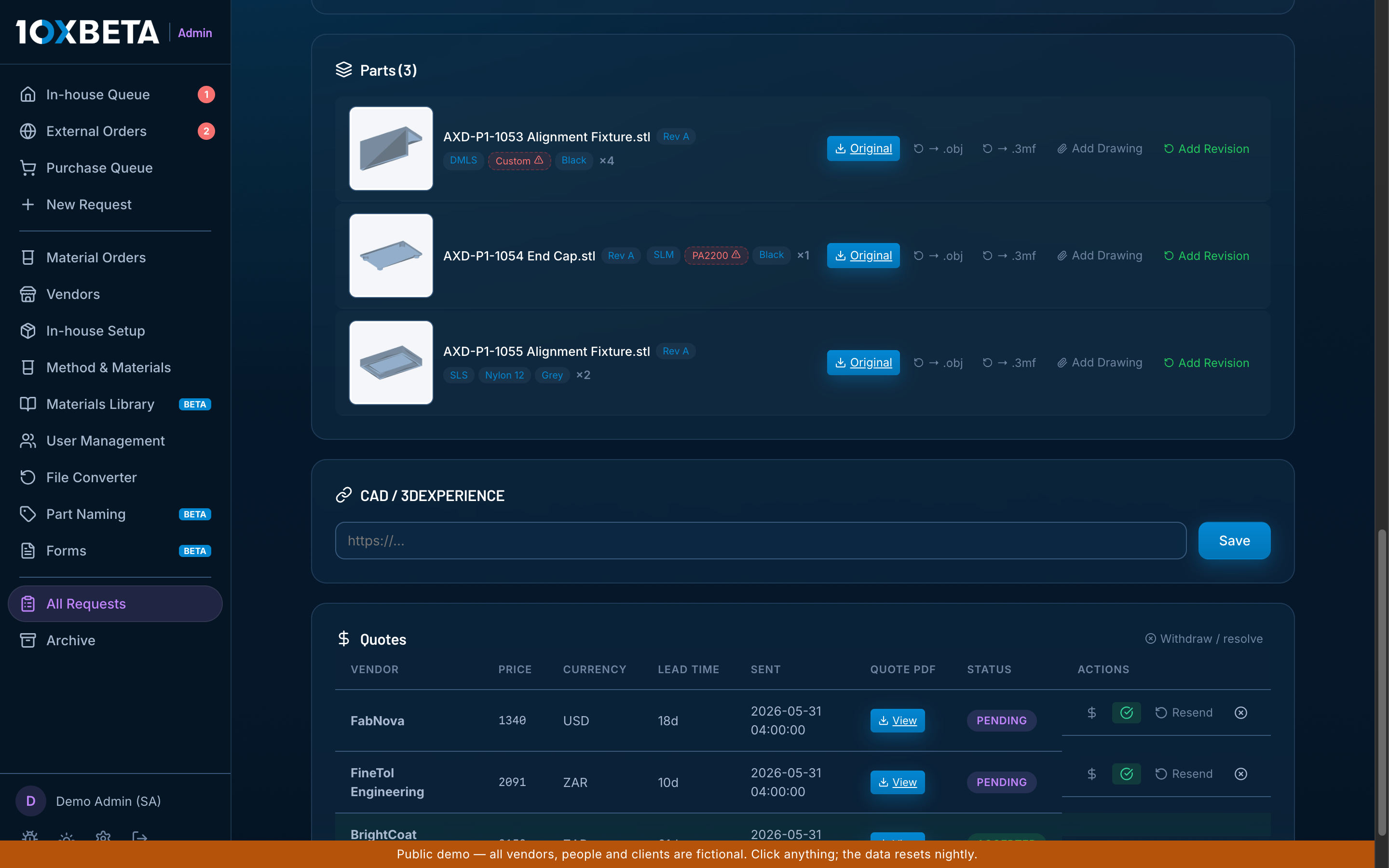Click the In-house Queue badge showing 1
Screen dimensions: 1389x868
206,95
